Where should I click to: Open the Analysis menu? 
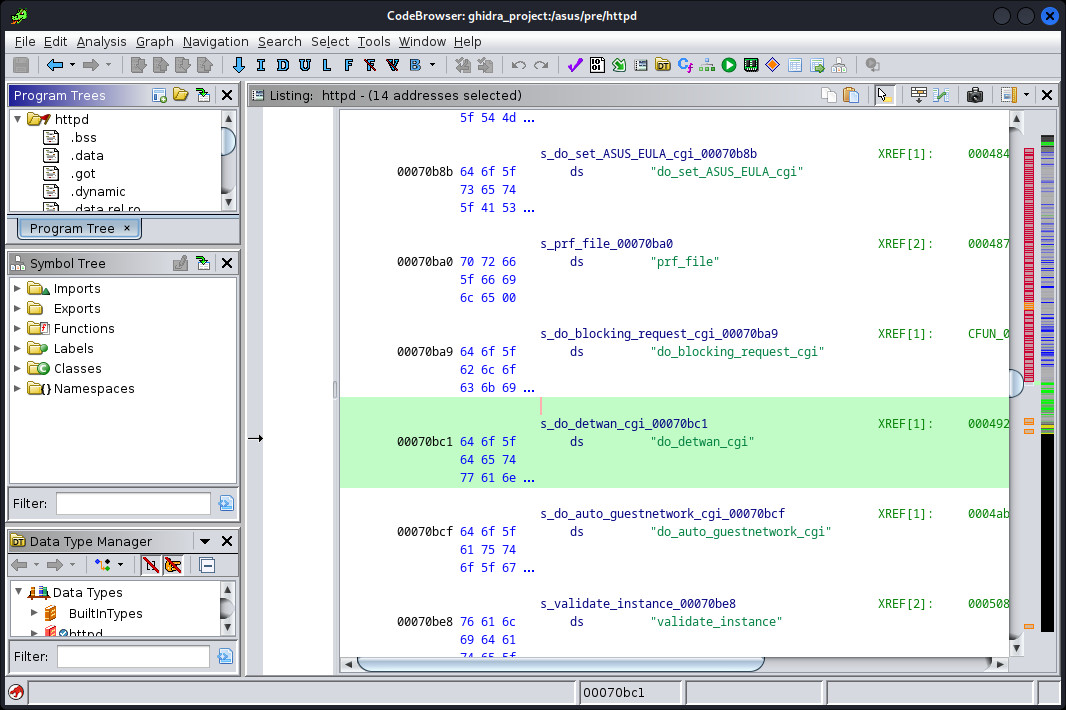(x=101, y=41)
